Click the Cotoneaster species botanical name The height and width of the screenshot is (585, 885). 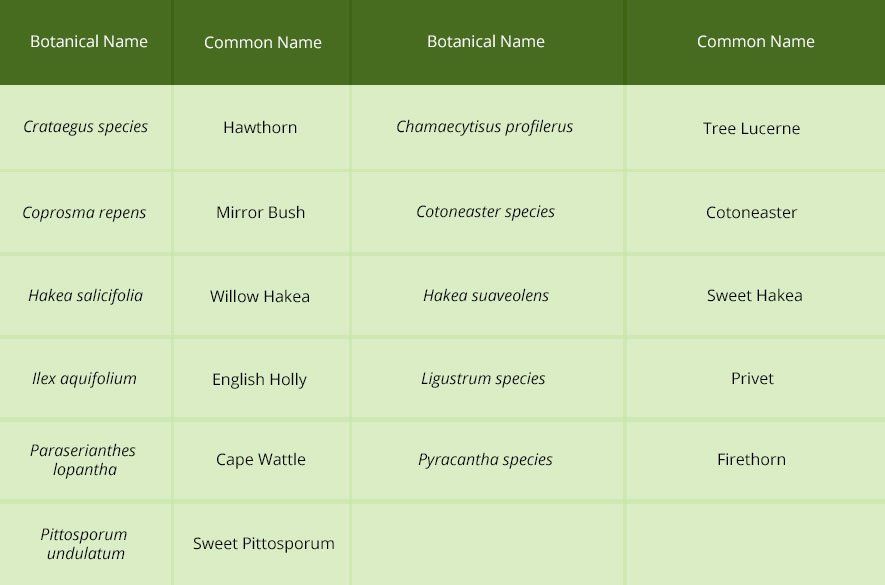pyautogui.click(x=486, y=212)
